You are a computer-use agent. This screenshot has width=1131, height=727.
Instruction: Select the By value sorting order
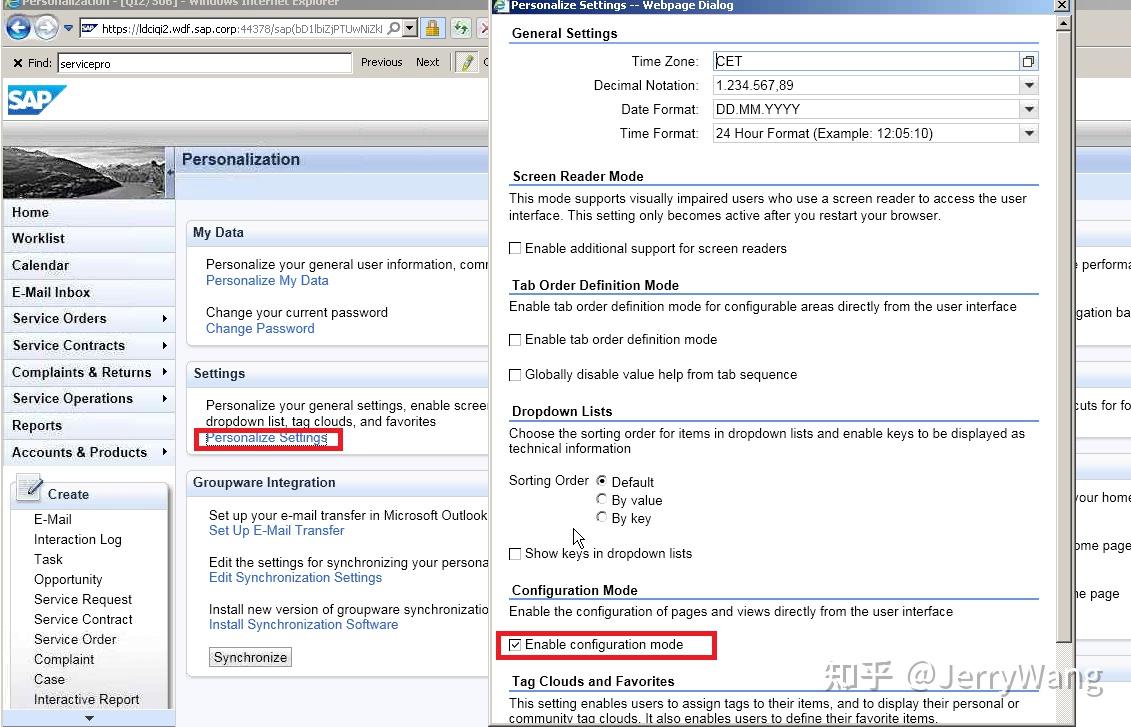coord(602,499)
